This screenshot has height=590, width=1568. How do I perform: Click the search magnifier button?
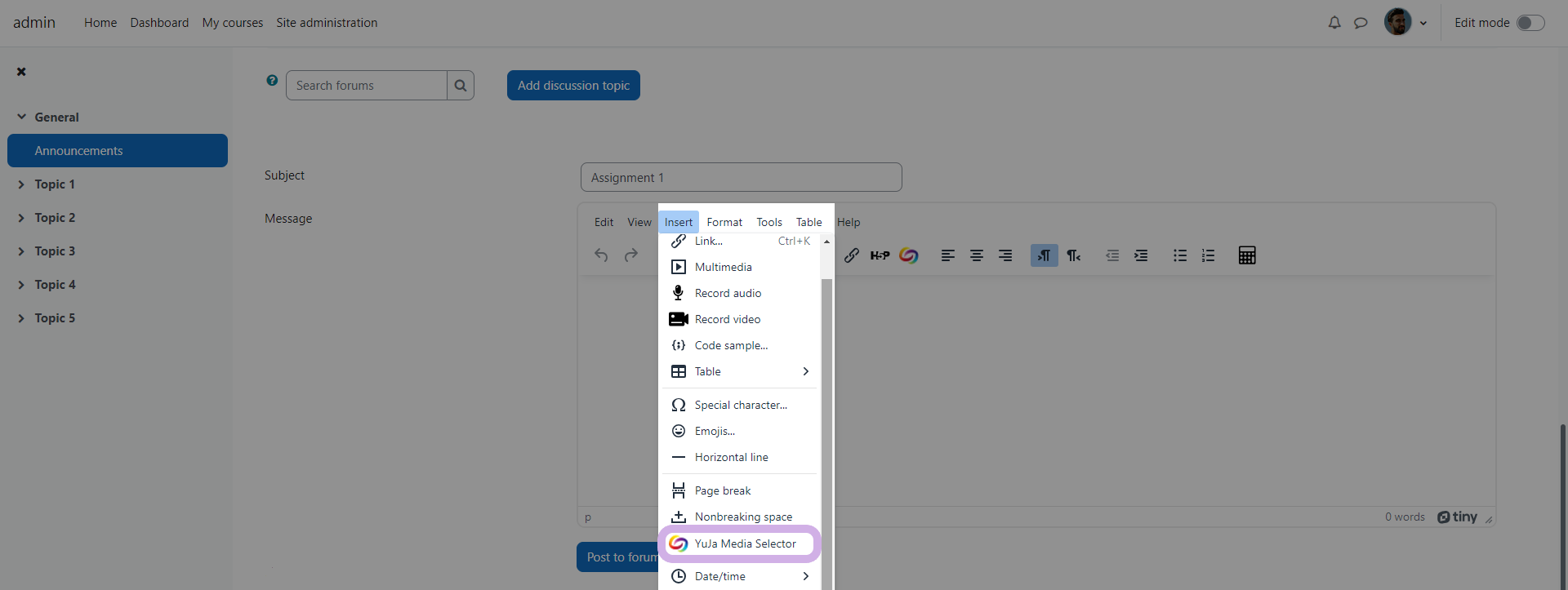click(x=461, y=85)
